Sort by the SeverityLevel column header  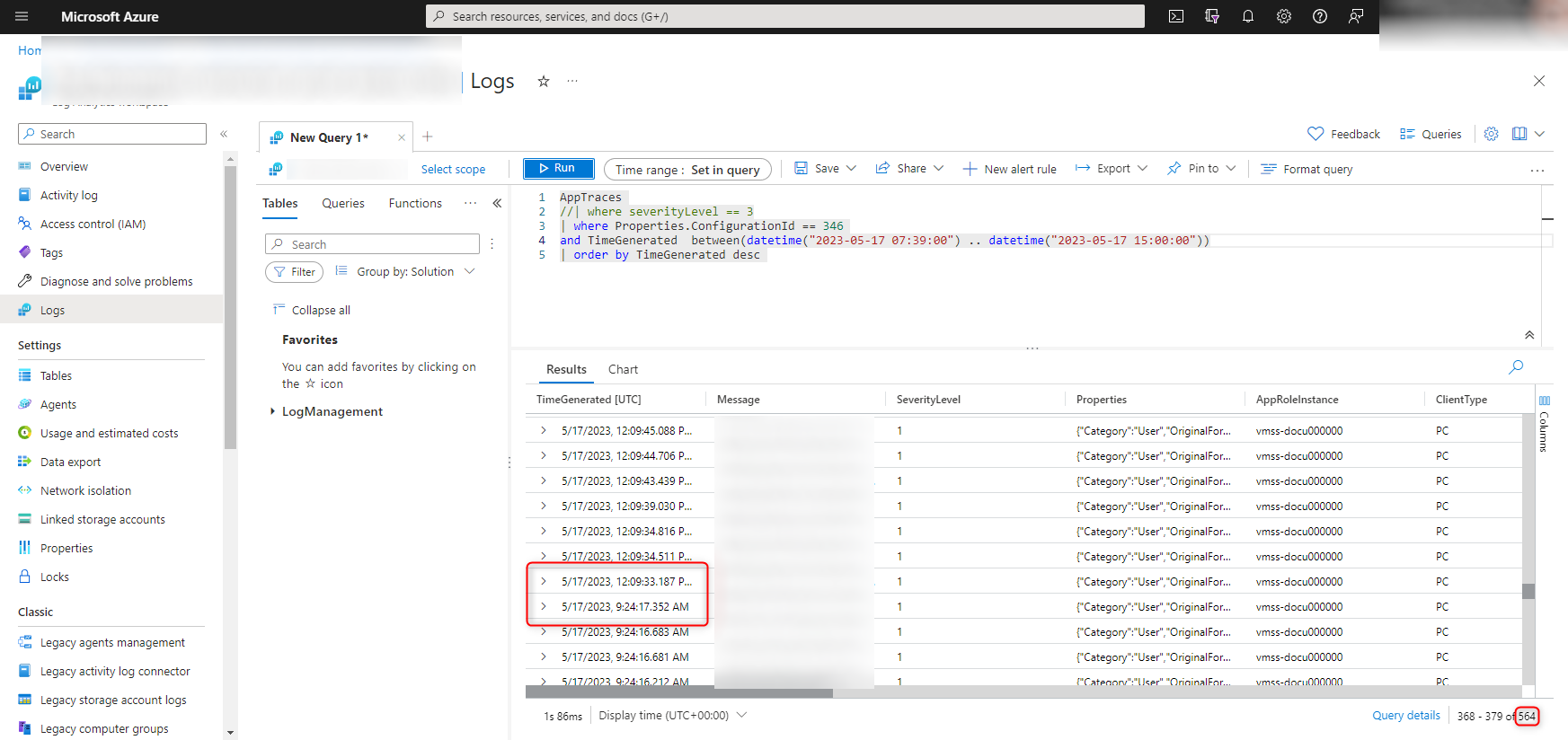928,400
